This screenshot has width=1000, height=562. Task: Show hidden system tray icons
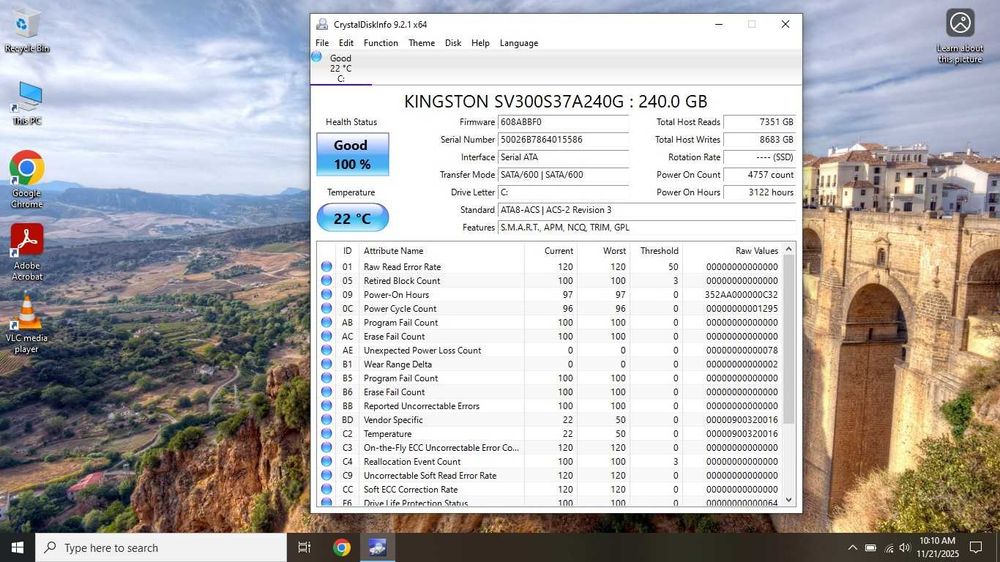coord(852,547)
